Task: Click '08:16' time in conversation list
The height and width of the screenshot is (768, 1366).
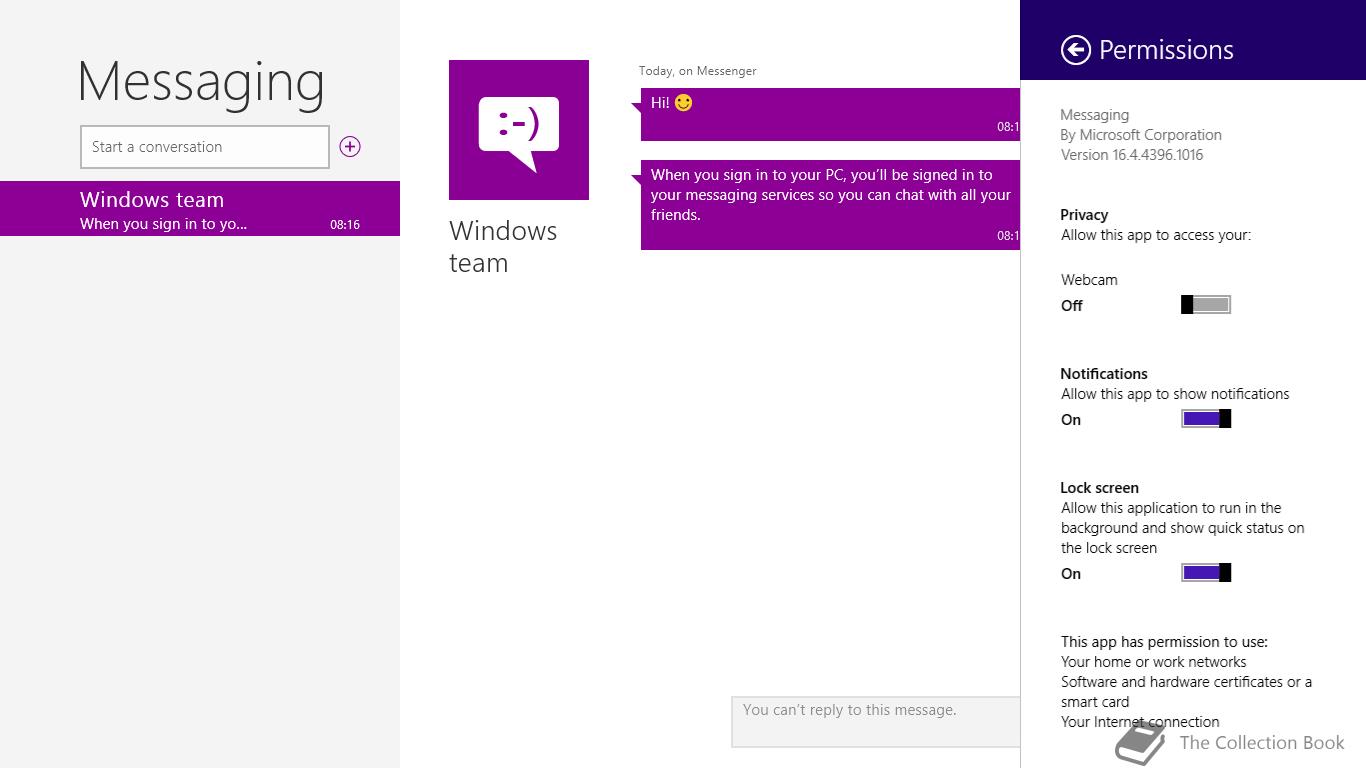Action: 345,225
